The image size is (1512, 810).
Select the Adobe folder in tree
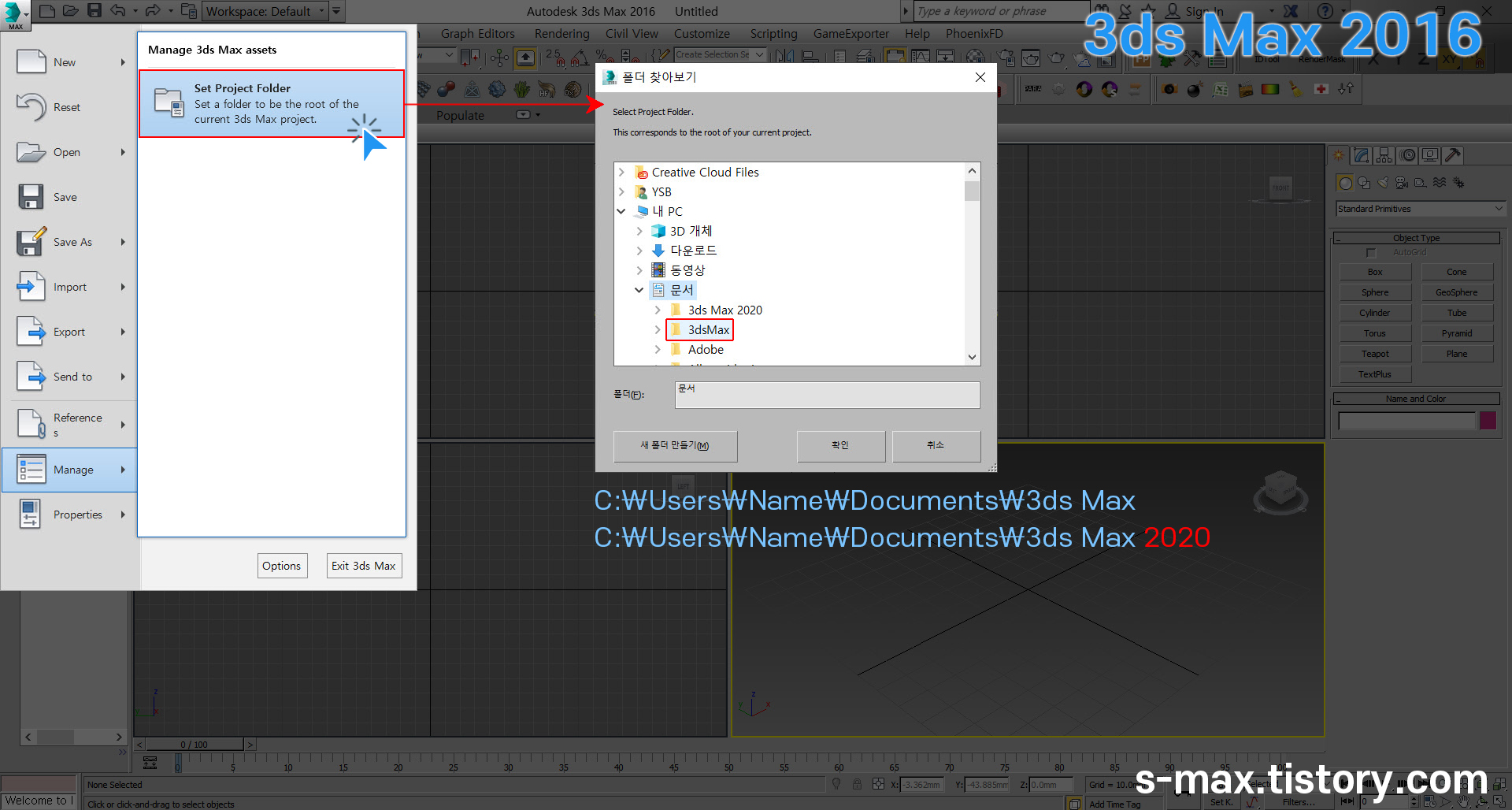tap(697, 349)
